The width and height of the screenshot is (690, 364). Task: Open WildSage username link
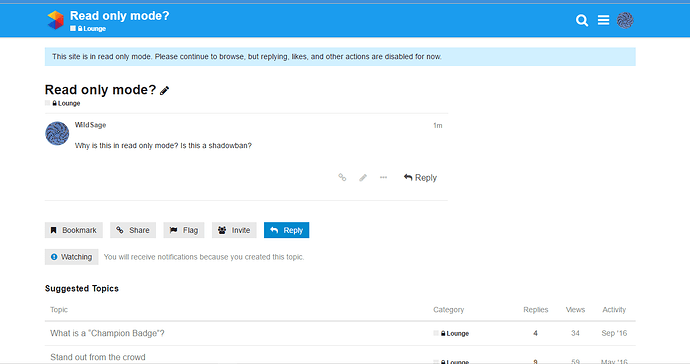coord(90,125)
